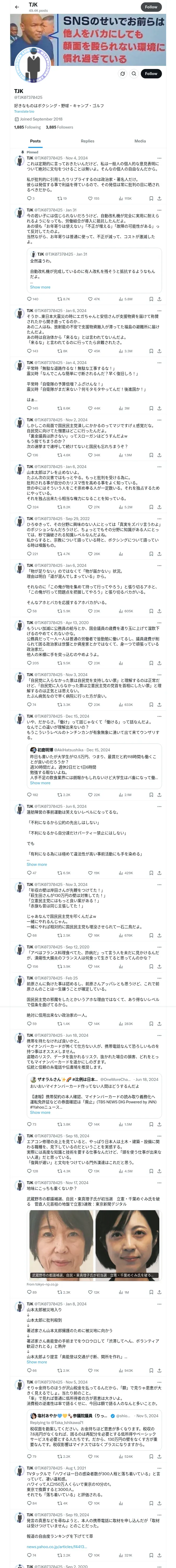The width and height of the screenshot is (176, 1568).
Task: Go back using the arrow beside TJK
Action: 17,7
